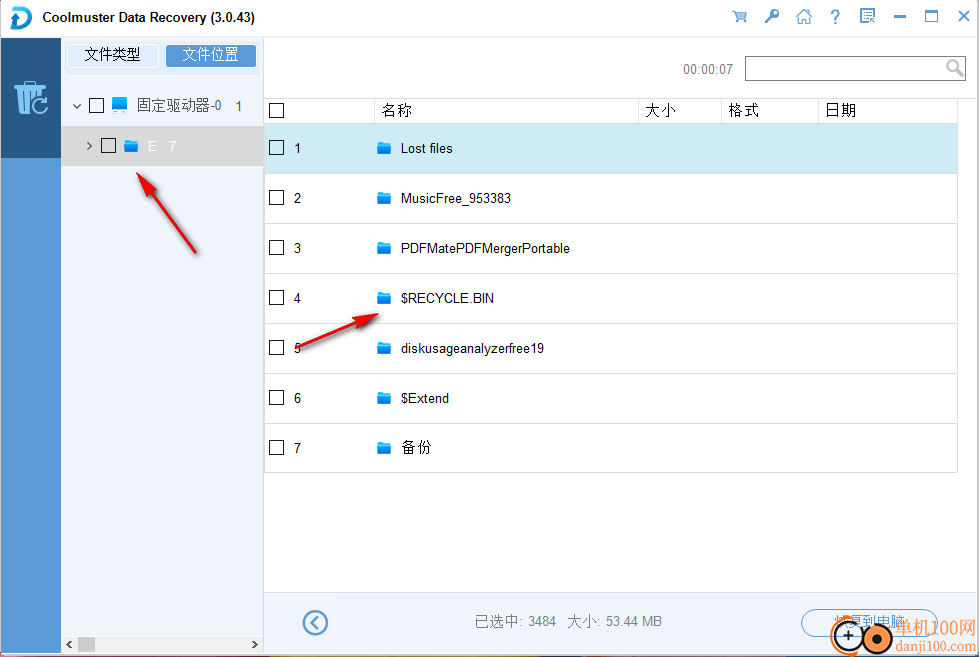Collapse the 固定驱动器-0 tree node
The image size is (979, 657).
point(77,106)
